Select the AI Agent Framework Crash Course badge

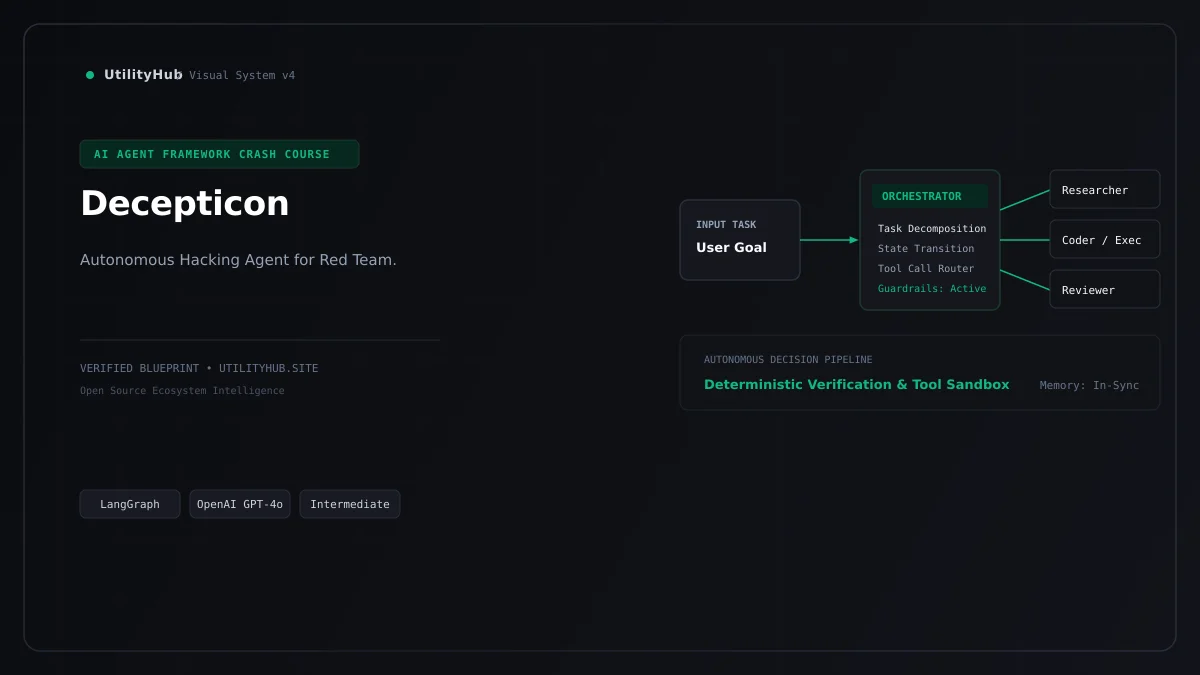(x=219, y=154)
